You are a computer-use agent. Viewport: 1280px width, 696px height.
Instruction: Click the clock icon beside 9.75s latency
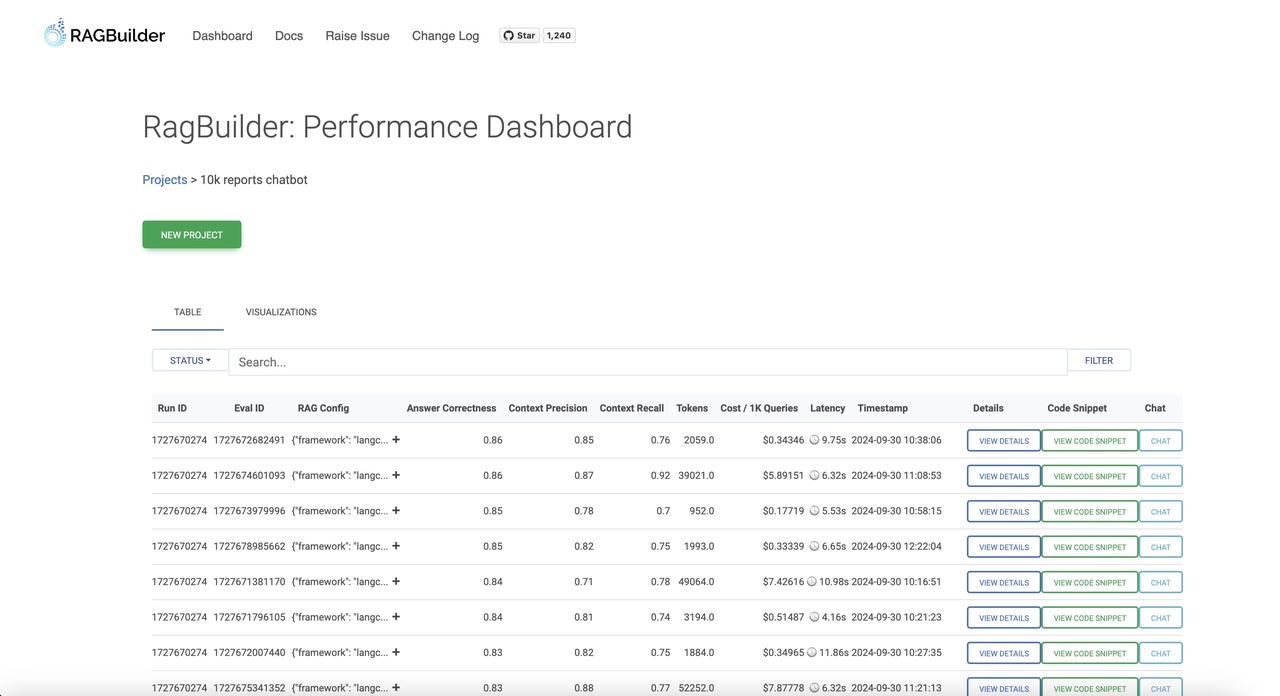(x=814, y=440)
